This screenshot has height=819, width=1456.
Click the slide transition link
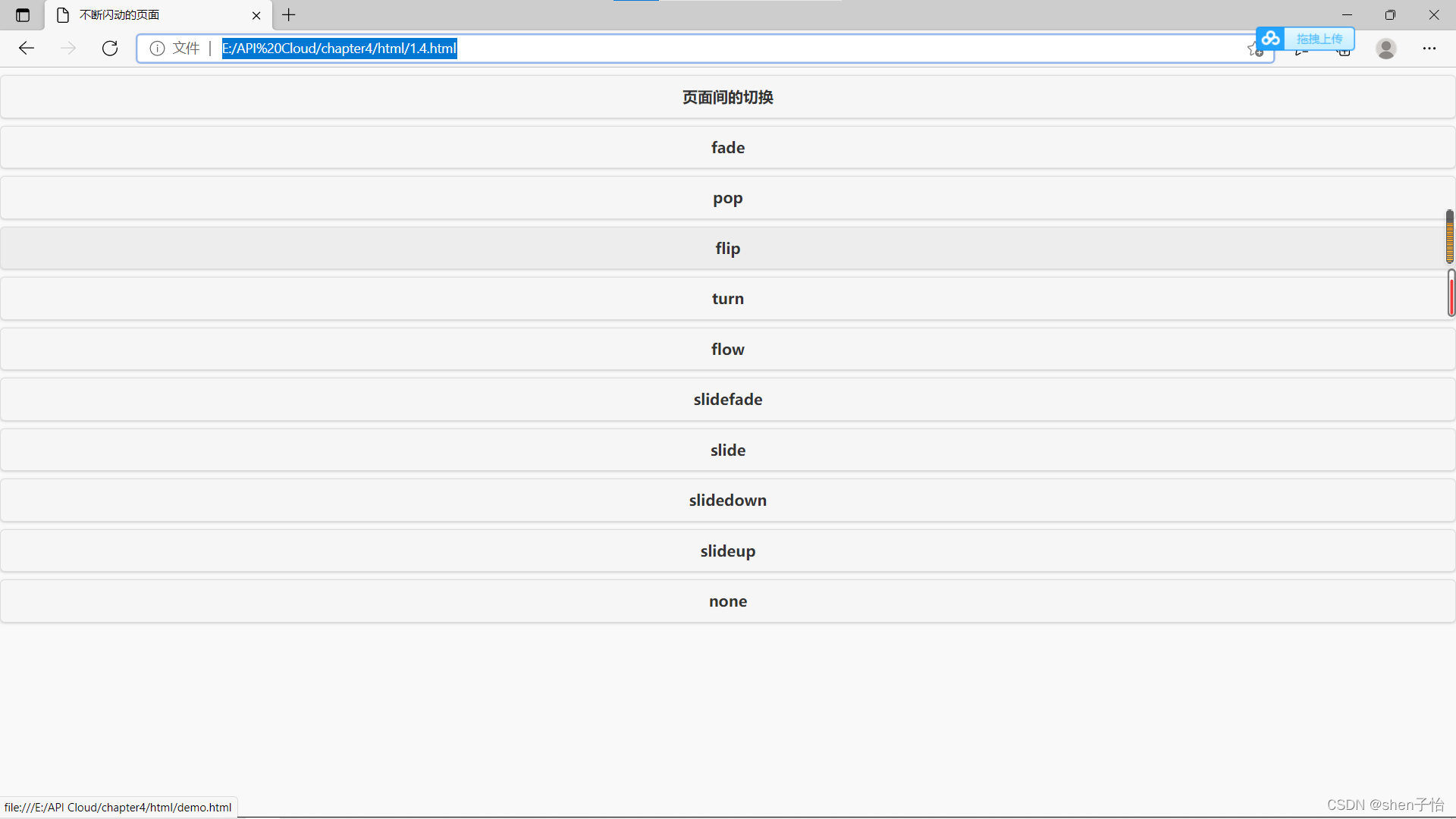(x=728, y=450)
